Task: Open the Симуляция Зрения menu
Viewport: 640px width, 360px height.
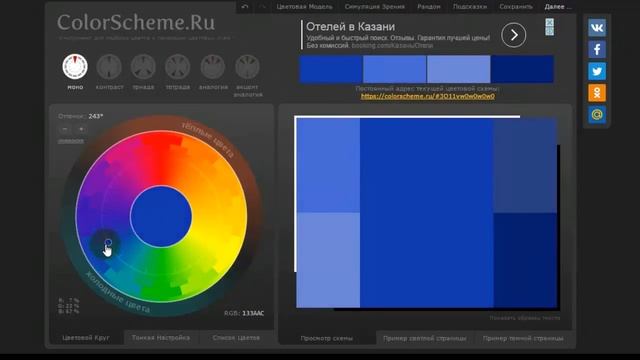Action: coord(375,7)
